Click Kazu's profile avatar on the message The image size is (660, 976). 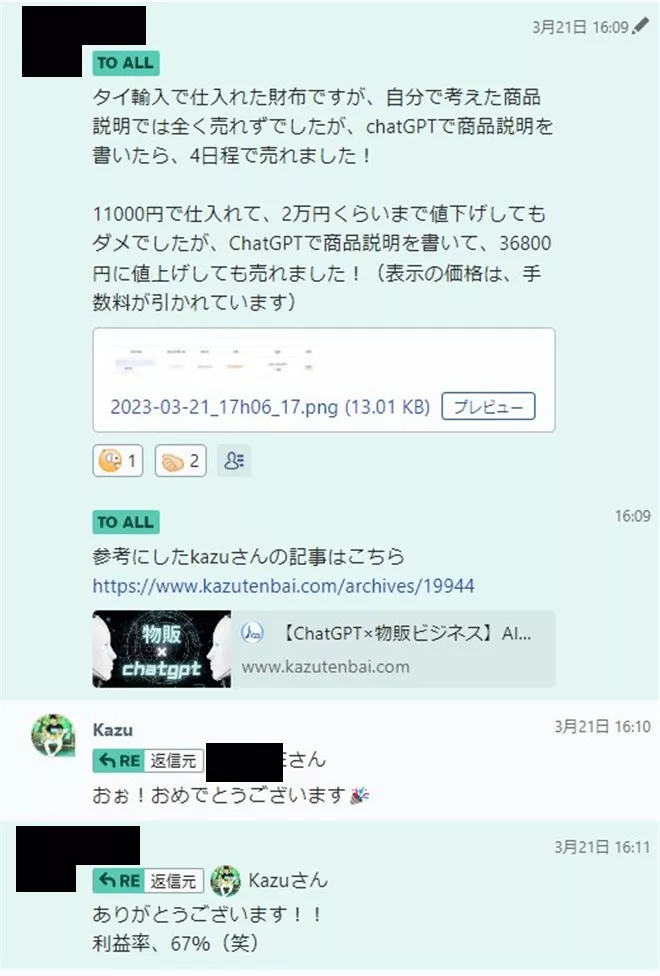(53, 735)
